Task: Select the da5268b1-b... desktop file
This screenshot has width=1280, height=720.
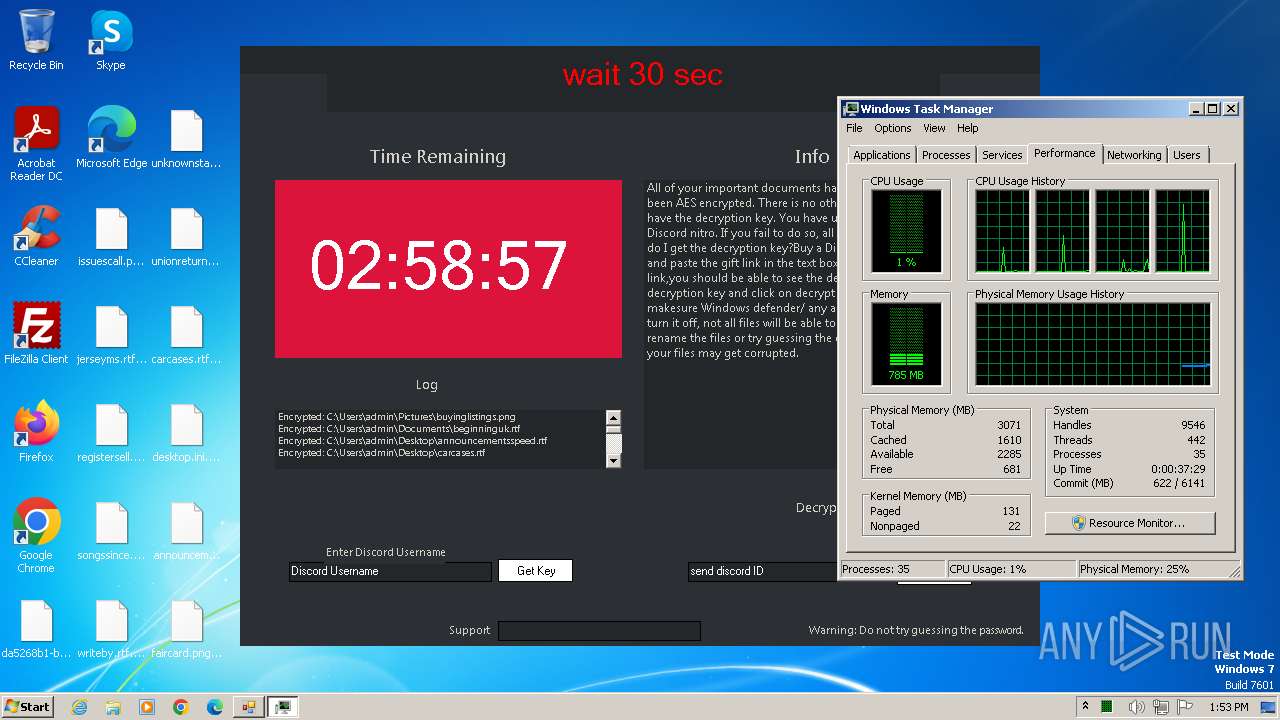Action: [x=36, y=628]
